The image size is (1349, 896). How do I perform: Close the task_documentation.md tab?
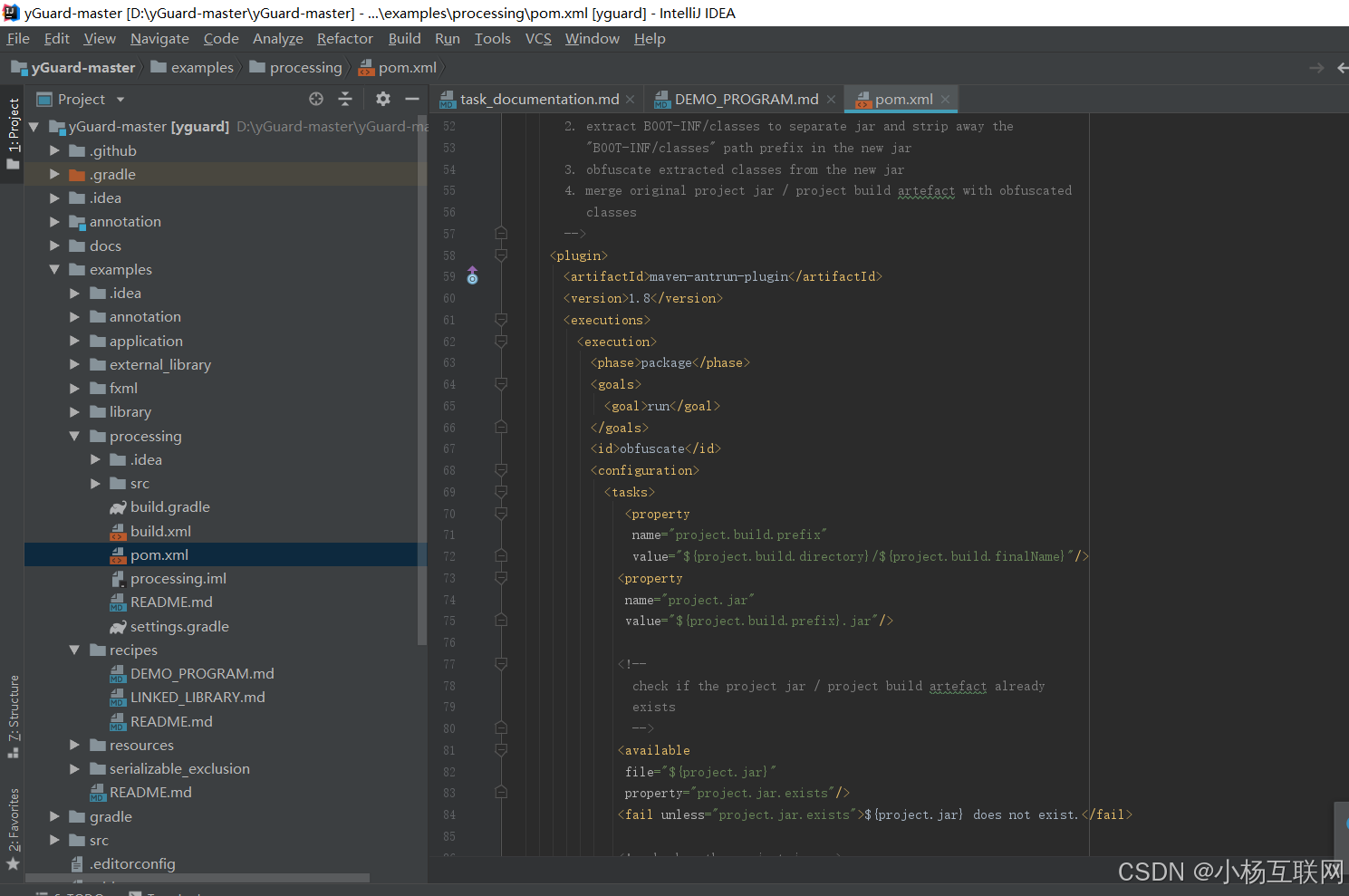click(x=631, y=100)
